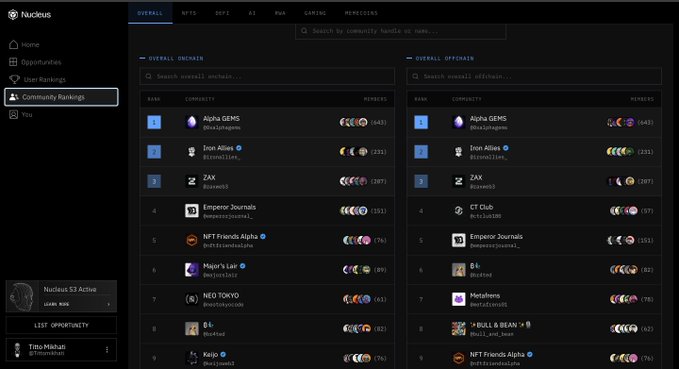Screen dimensions: 679x369
Task: Open Iron Allies logo in onchain list
Action: point(191,152)
